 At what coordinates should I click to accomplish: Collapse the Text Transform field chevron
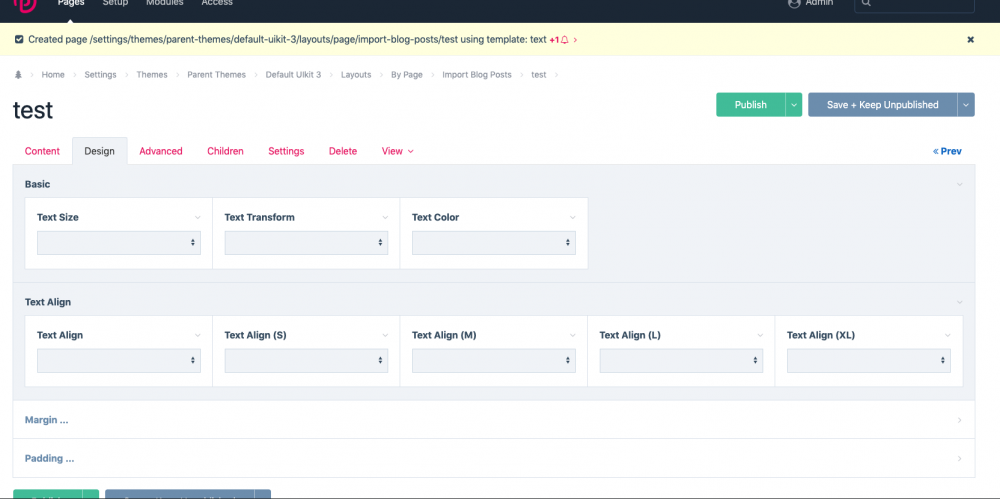coord(385,218)
